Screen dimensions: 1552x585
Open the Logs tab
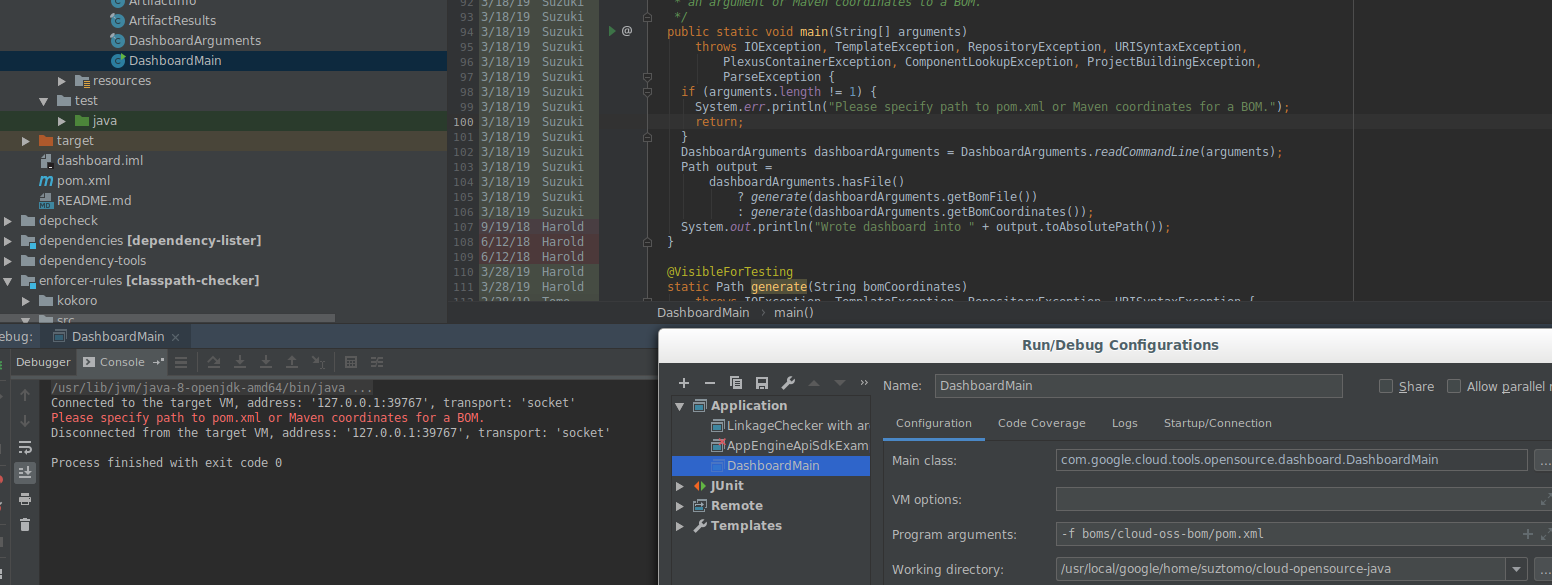[1124, 423]
